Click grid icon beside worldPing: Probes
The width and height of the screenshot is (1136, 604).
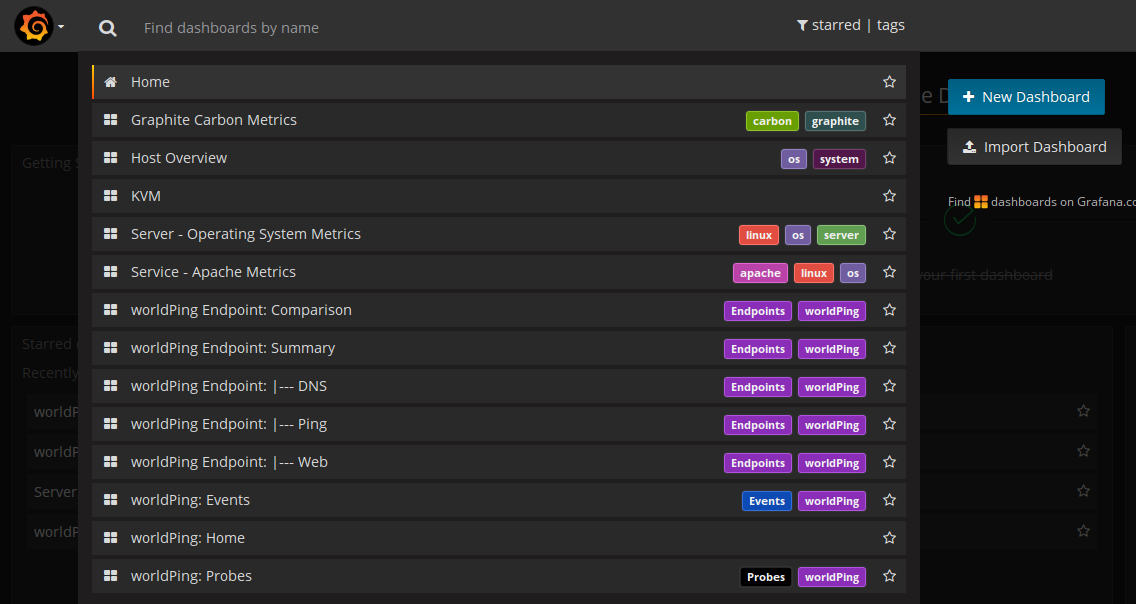coord(110,576)
